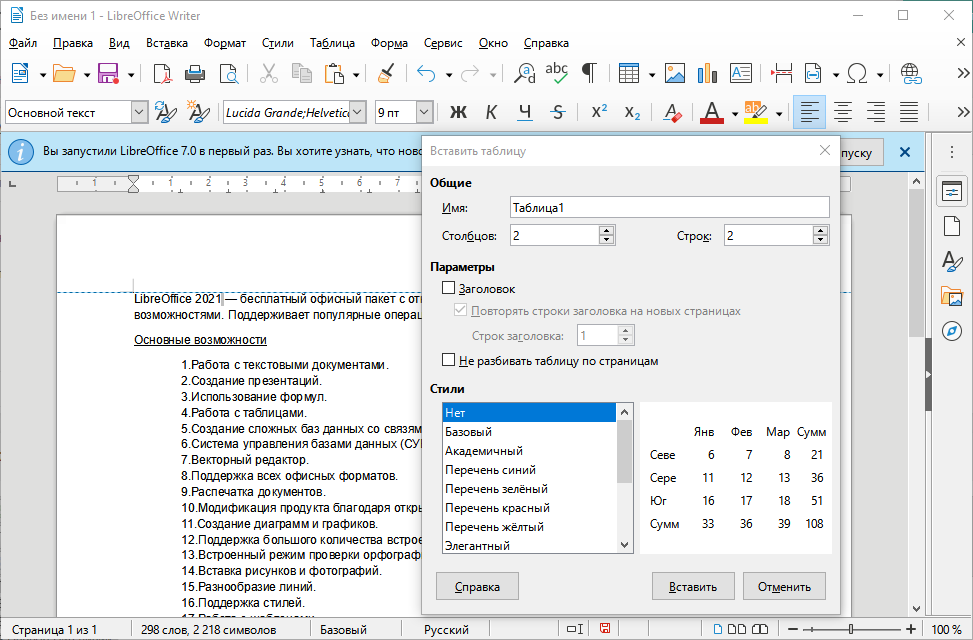
Task: Open the Navigator compass icon in sidebar
Action: pyautogui.click(x=951, y=330)
